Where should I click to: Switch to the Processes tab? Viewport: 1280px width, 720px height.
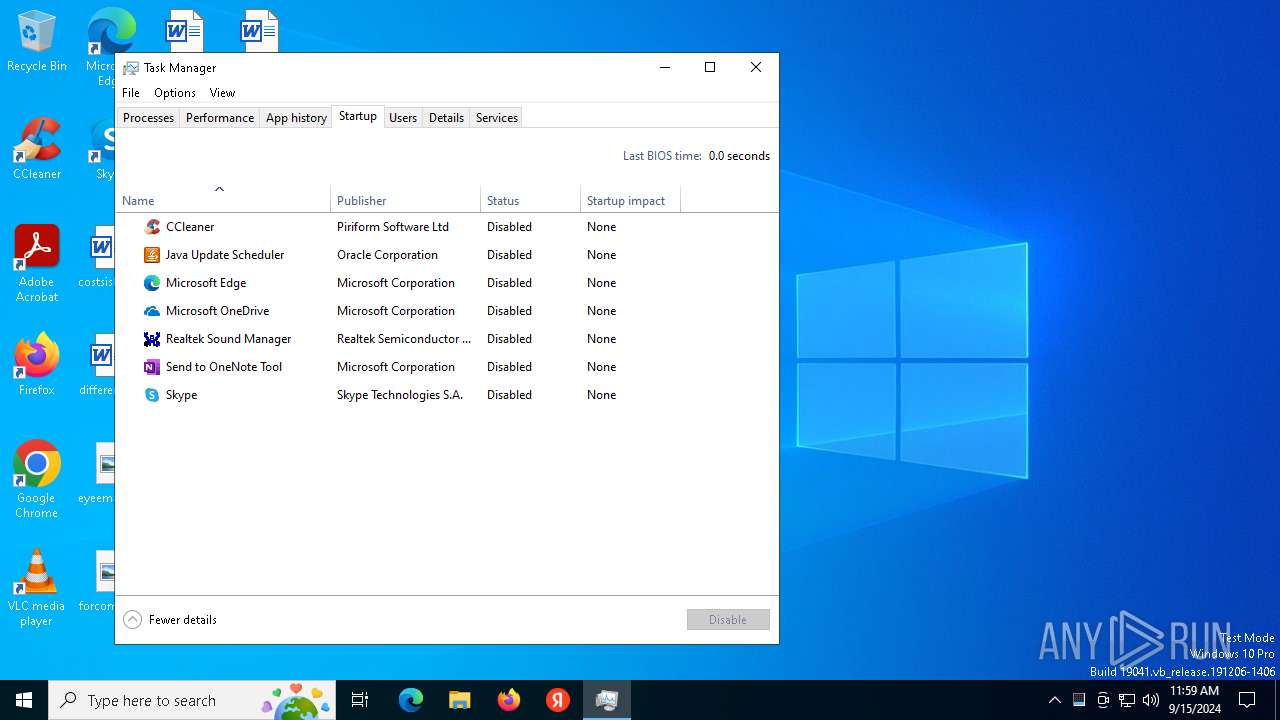point(148,118)
